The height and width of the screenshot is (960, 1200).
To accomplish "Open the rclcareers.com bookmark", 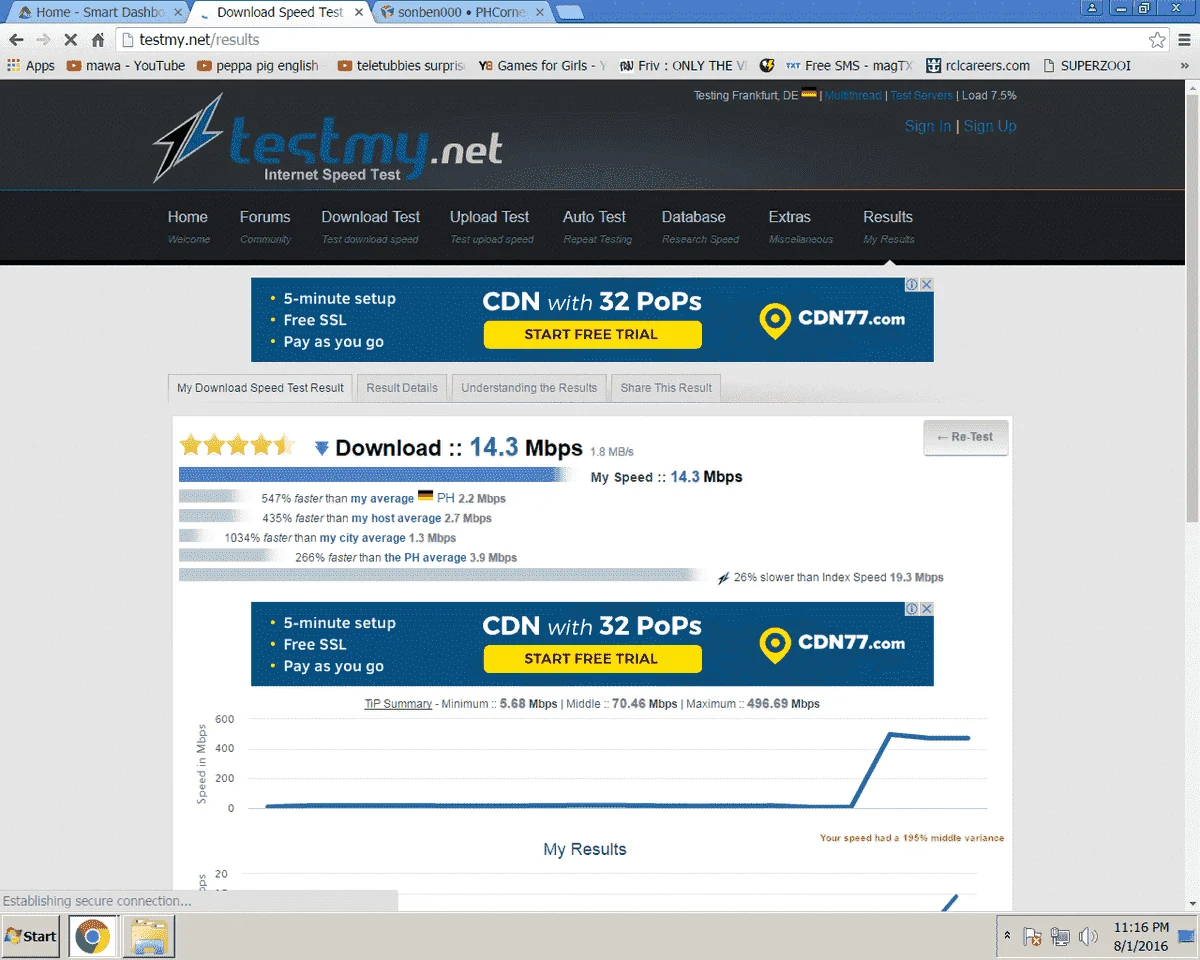I will [x=978, y=65].
